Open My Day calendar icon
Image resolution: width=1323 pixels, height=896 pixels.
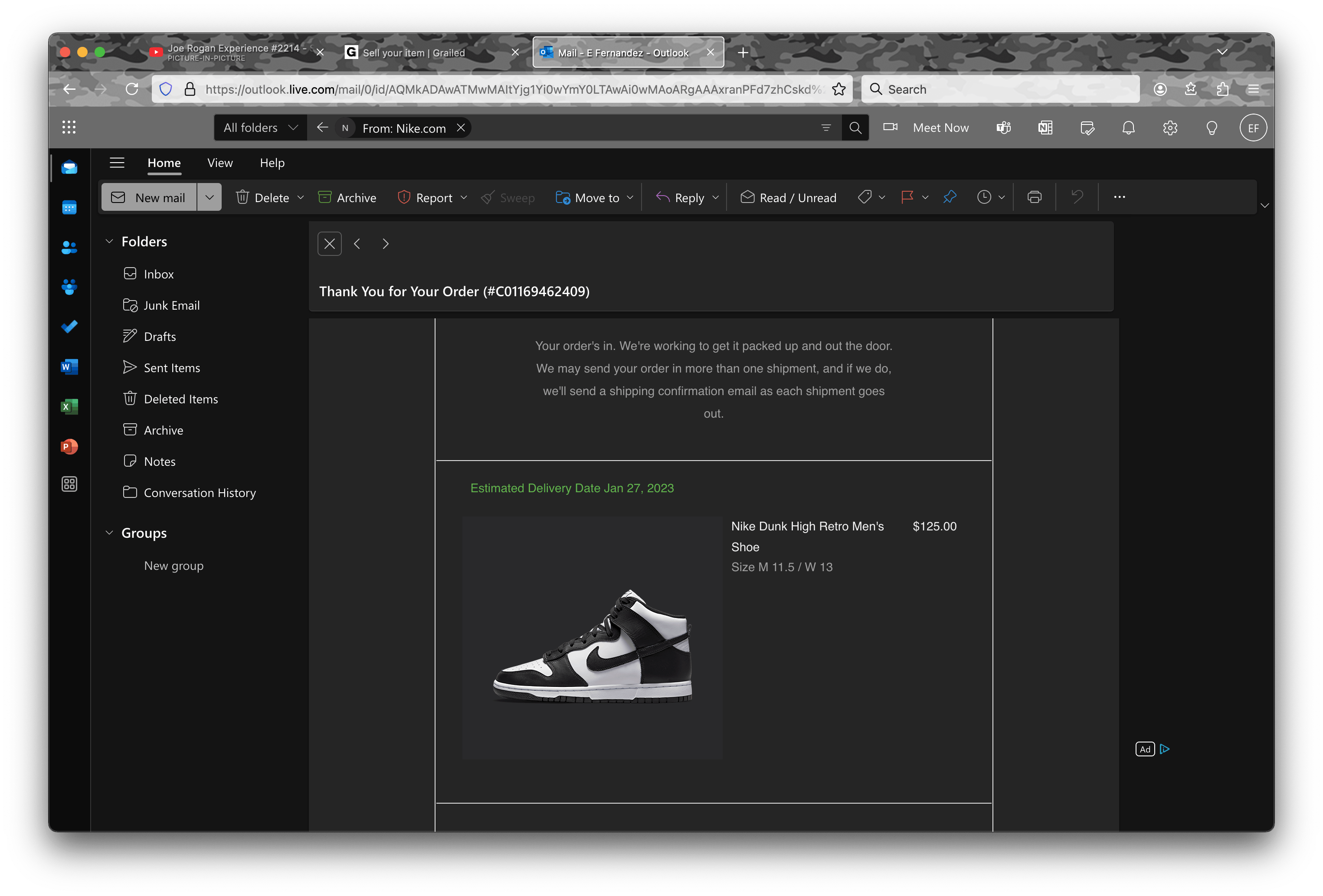tap(1087, 128)
